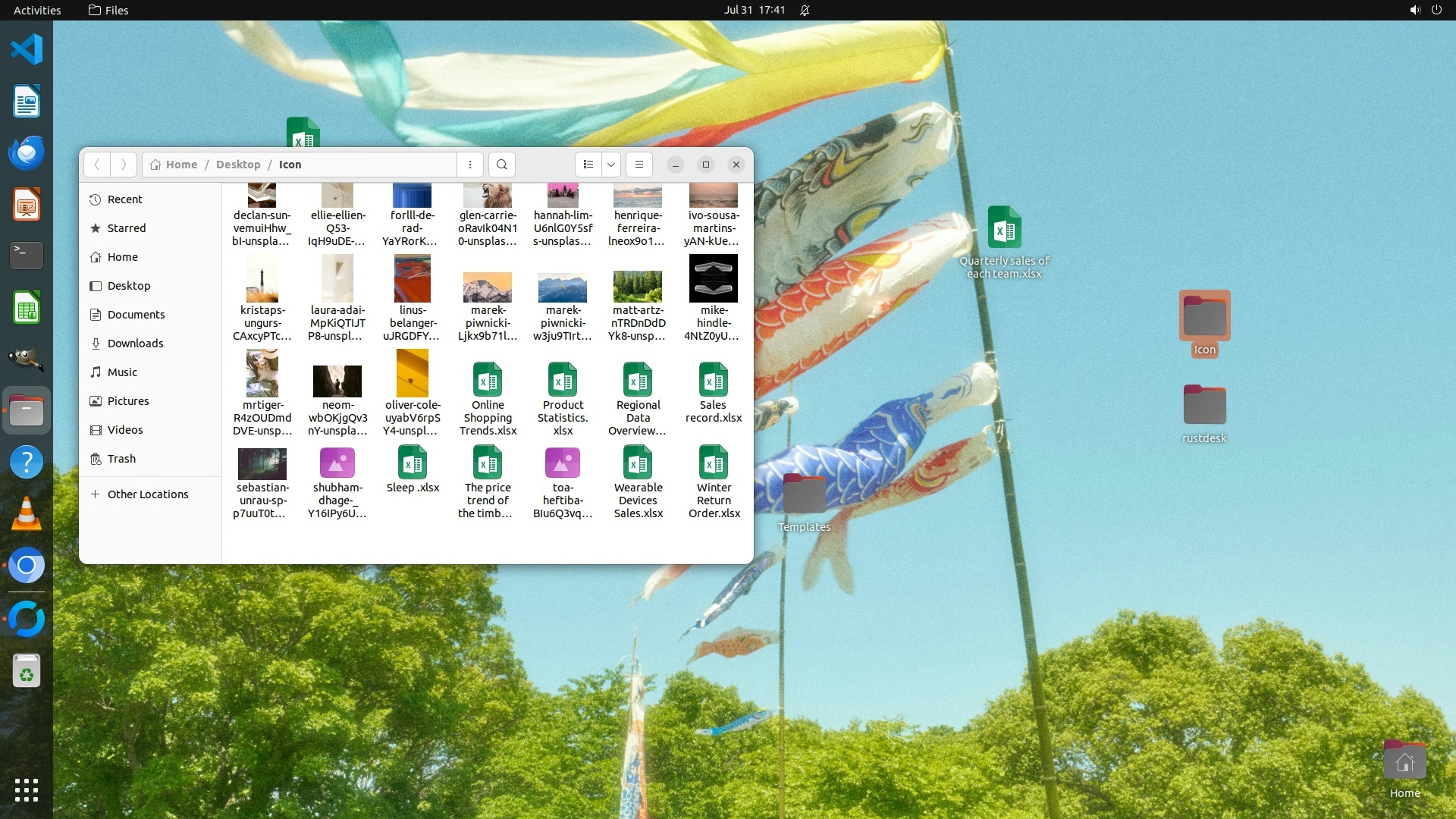Open the path bar three-dot menu
The height and width of the screenshot is (819, 1456).
470,165
